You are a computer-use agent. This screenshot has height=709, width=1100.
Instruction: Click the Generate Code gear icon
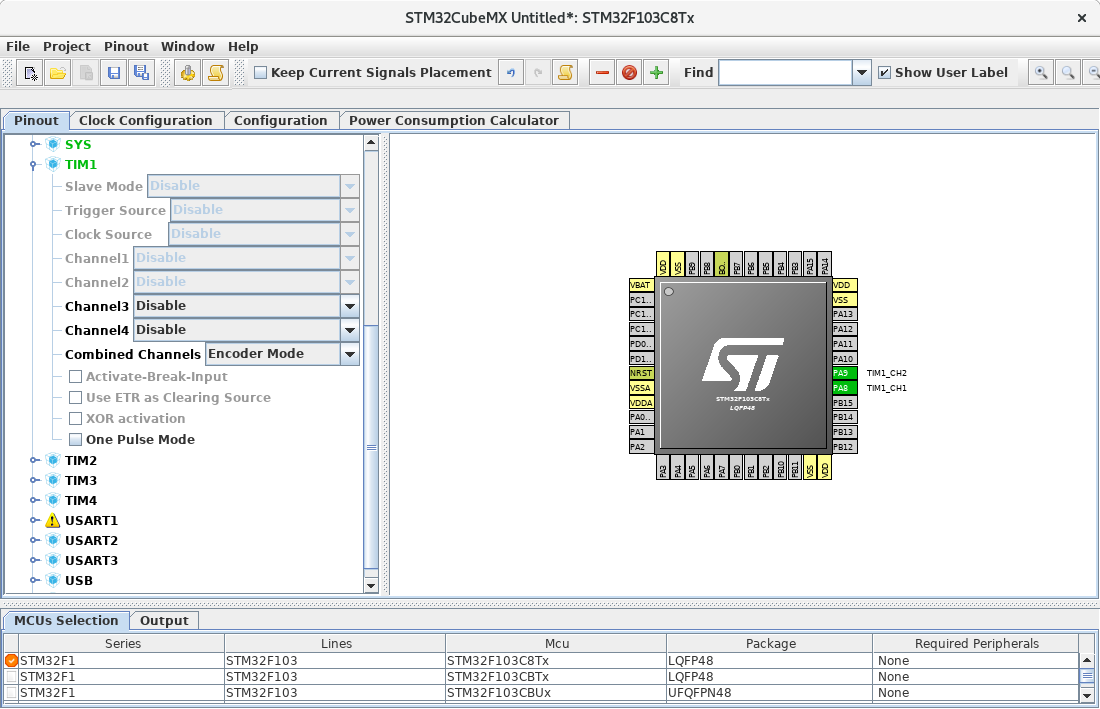[187, 72]
